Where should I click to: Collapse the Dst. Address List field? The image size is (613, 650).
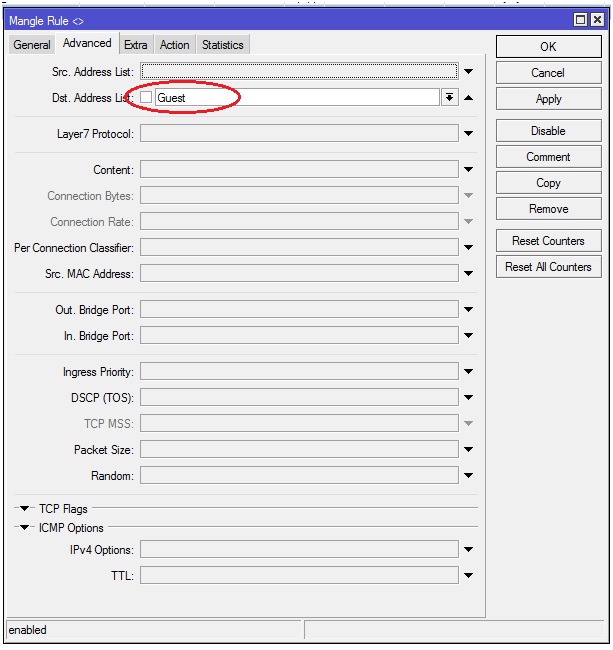468,98
